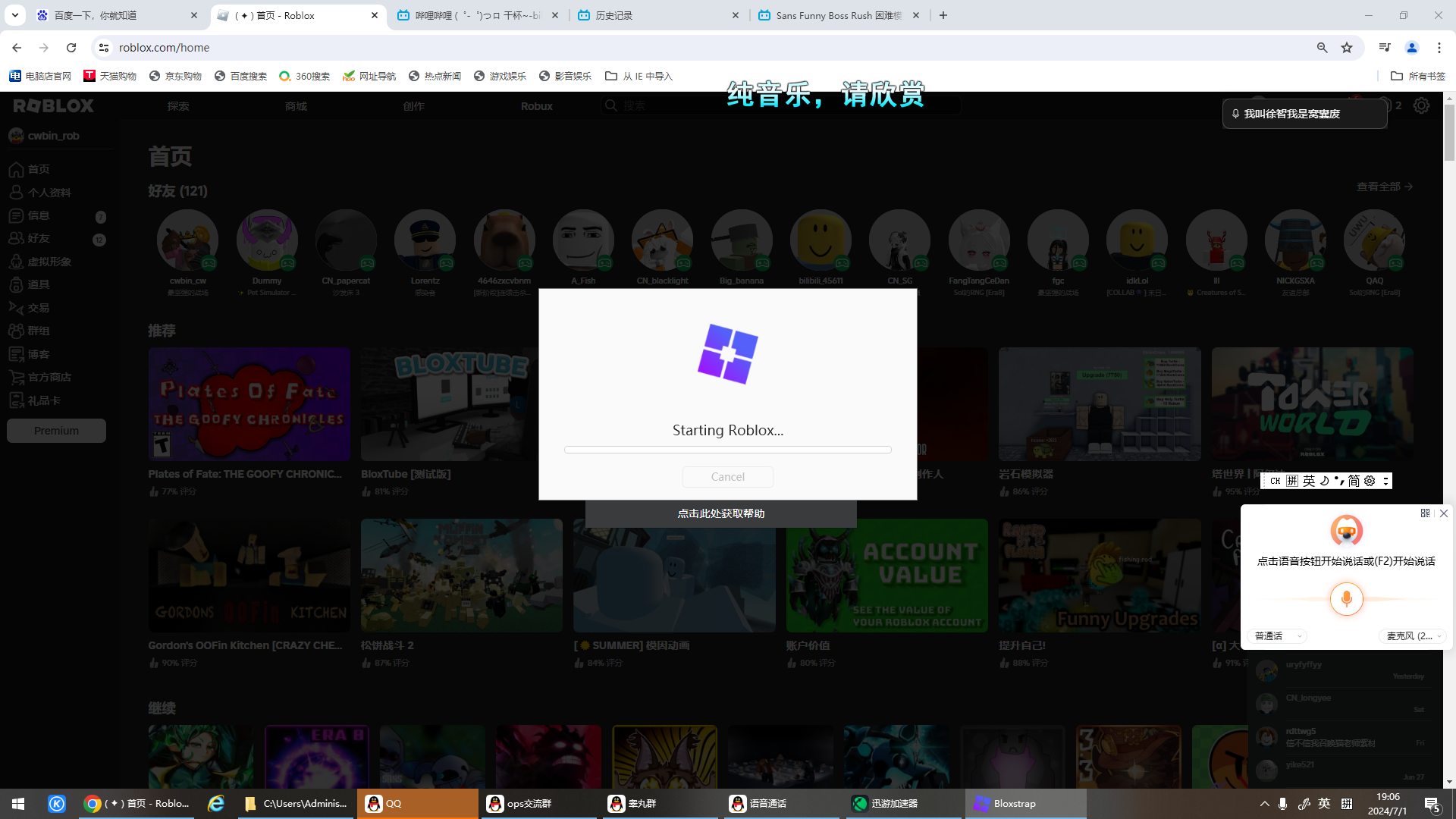Viewport: 1456px width, 819px height.
Task: Close the voice input panel
Action: coord(1444,513)
